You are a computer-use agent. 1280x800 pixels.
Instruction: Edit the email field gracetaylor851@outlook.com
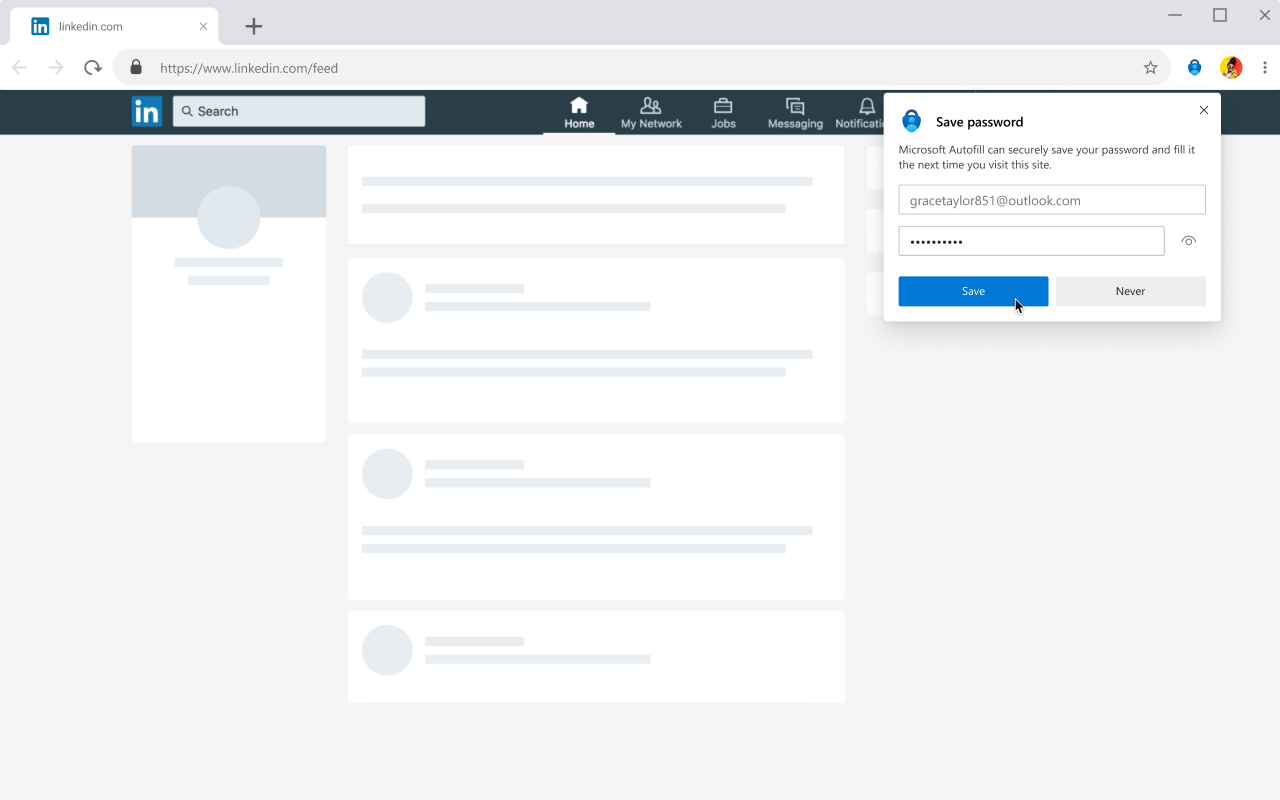(1052, 200)
